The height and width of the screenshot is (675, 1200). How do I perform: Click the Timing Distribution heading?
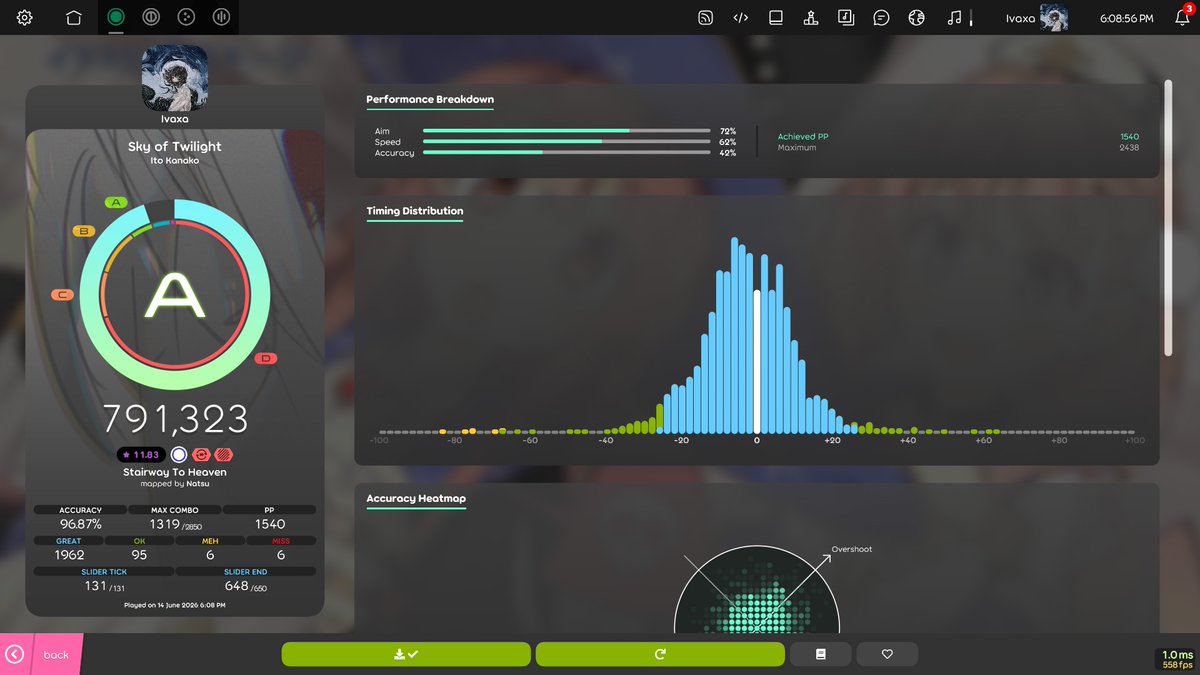[x=415, y=211]
